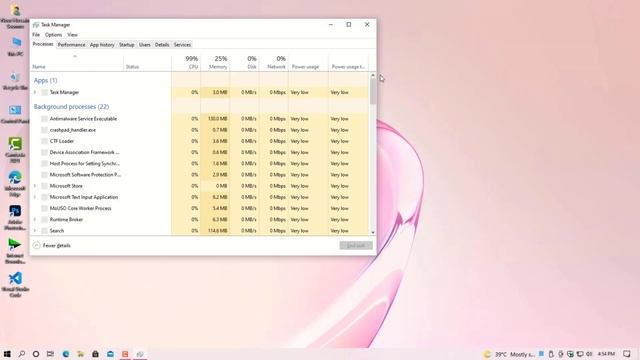Click the Apps (1) group heading
Viewport: 640px width, 360px height.
[x=45, y=80]
